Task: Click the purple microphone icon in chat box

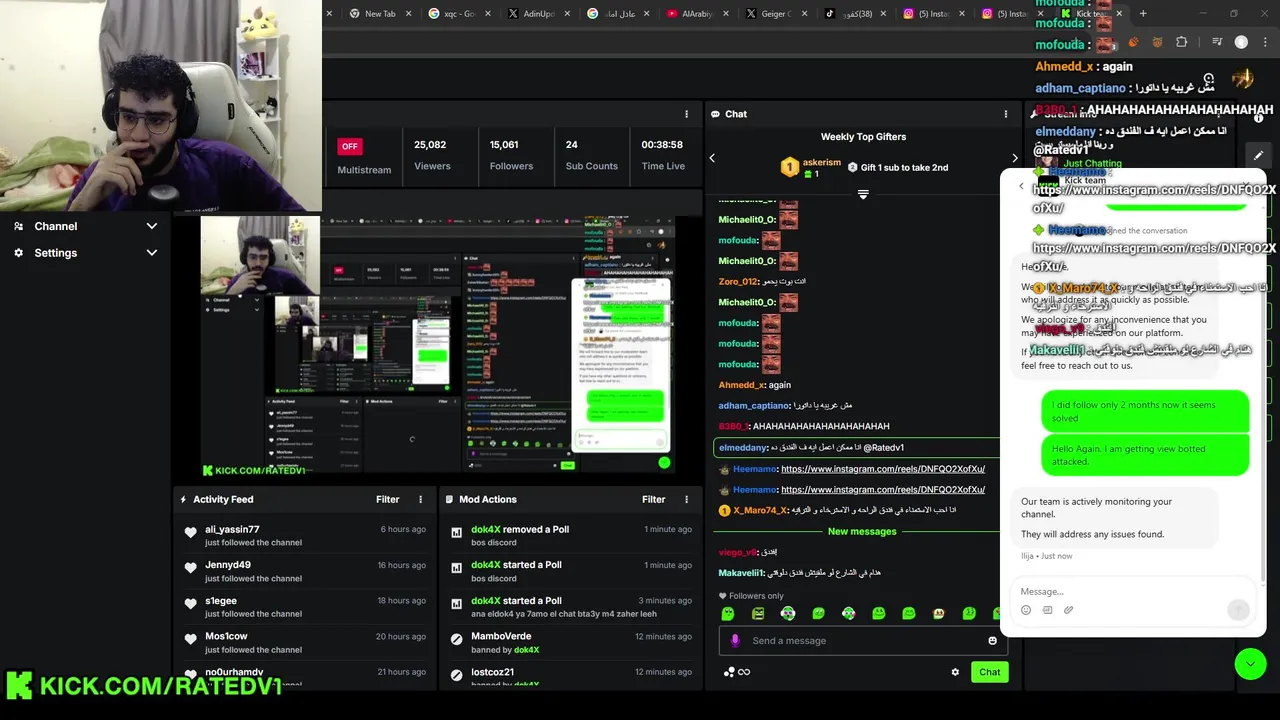Action: click(735, 640)
